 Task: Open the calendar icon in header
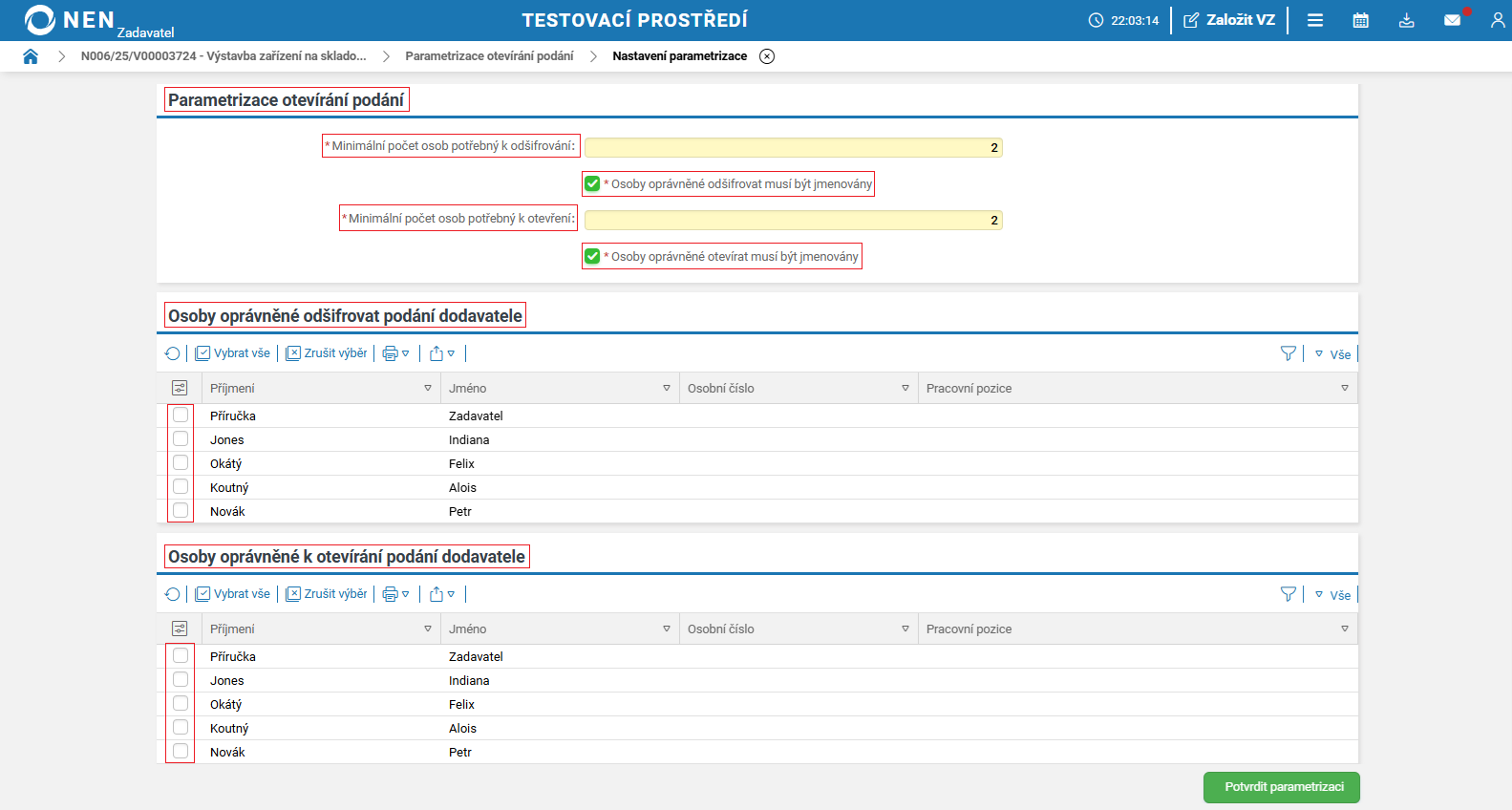(x=1360, y=20)
